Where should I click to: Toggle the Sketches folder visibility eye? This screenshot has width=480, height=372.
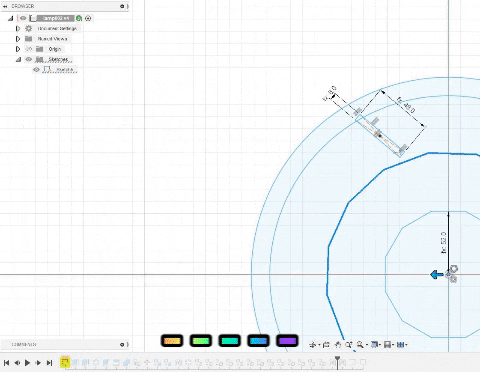pyautogui.click(x=29, y=59)
